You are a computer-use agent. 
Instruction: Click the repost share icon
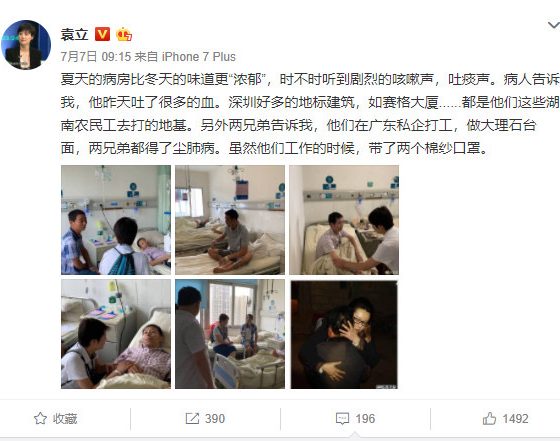[x=192, y=419]
